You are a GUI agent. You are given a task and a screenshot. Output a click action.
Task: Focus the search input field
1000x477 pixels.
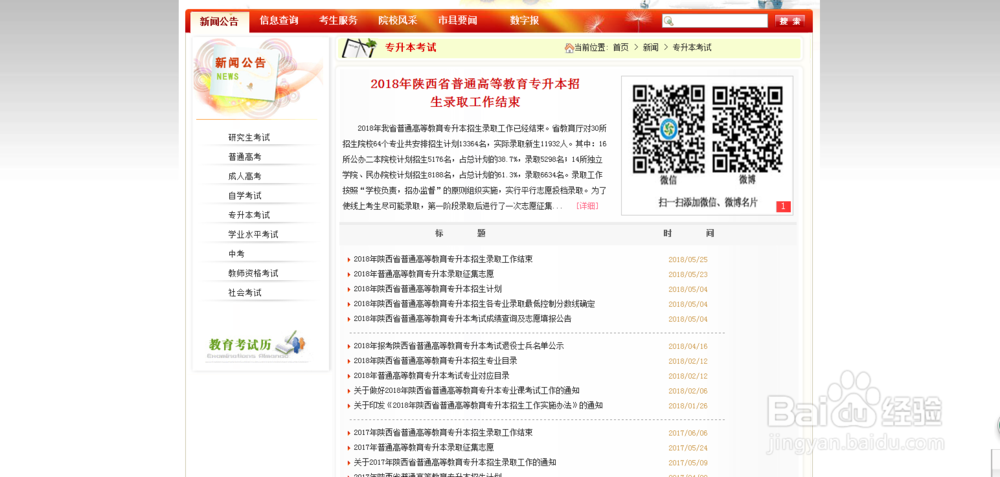(x=714, y=21)
